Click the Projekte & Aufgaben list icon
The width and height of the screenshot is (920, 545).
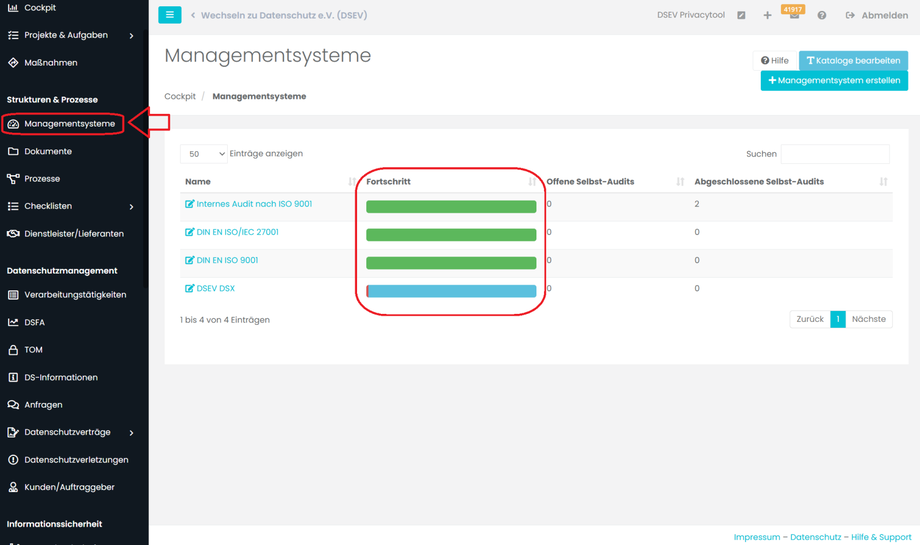tap(13, 35)
